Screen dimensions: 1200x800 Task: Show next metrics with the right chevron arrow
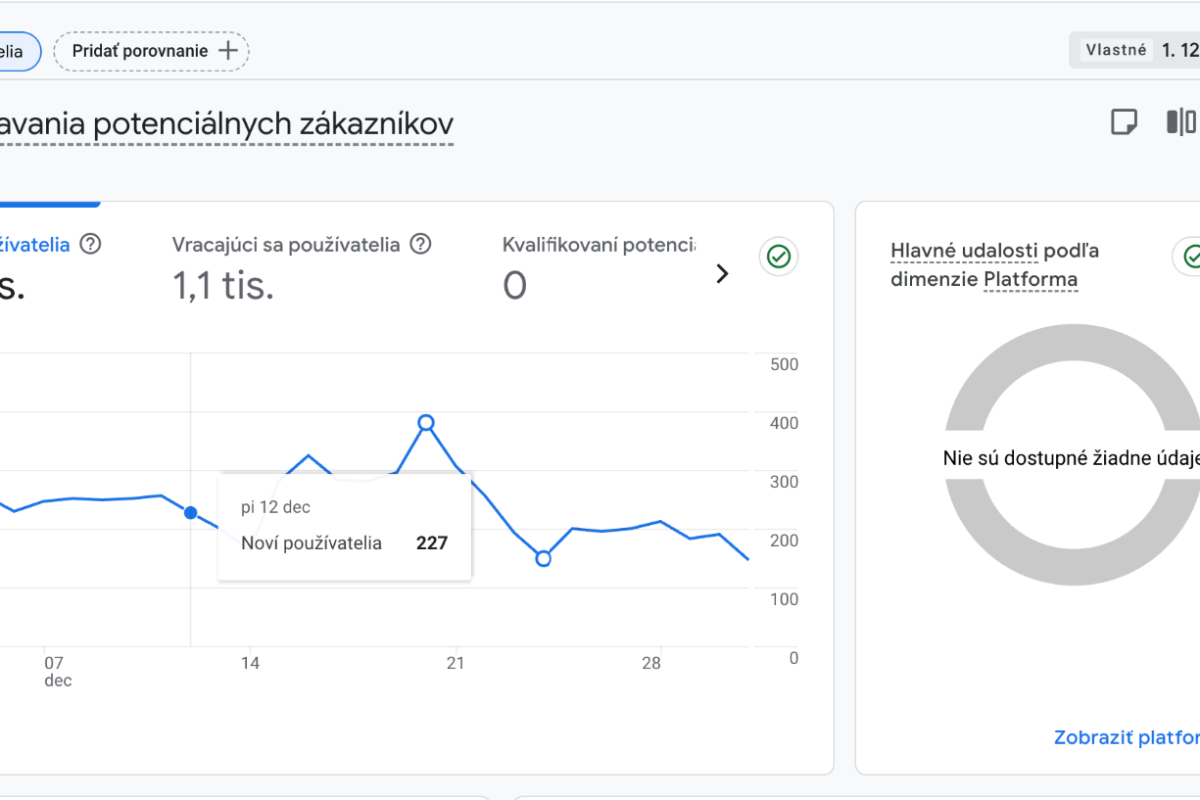722,274
